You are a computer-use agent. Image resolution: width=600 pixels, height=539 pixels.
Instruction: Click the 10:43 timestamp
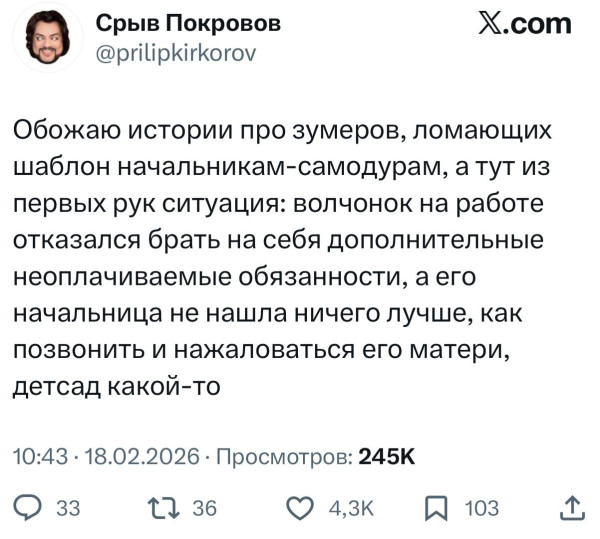coord(36,456)
